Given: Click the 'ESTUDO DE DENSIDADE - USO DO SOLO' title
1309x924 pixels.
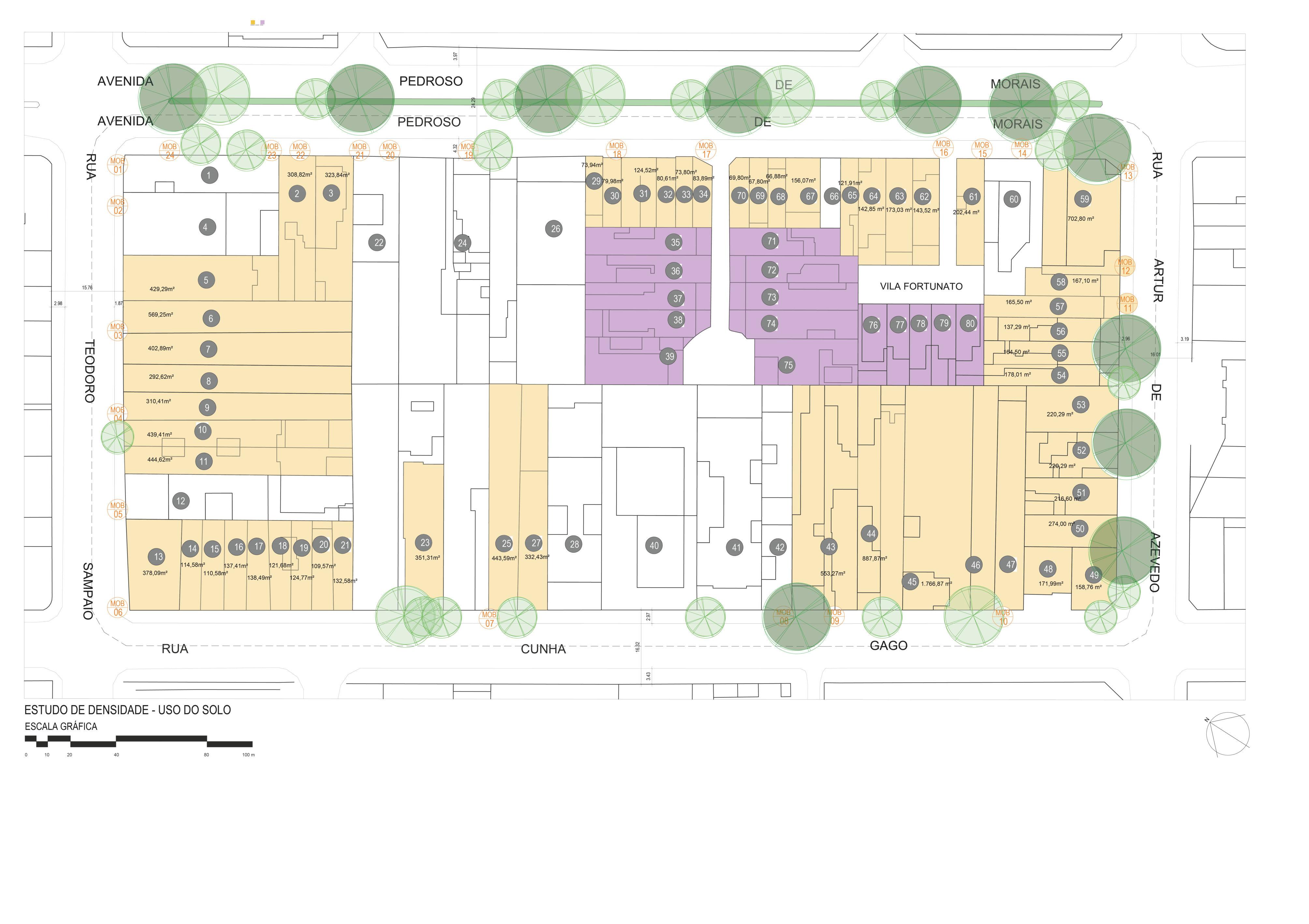Looking at the screenshot, I should (128, 710).
